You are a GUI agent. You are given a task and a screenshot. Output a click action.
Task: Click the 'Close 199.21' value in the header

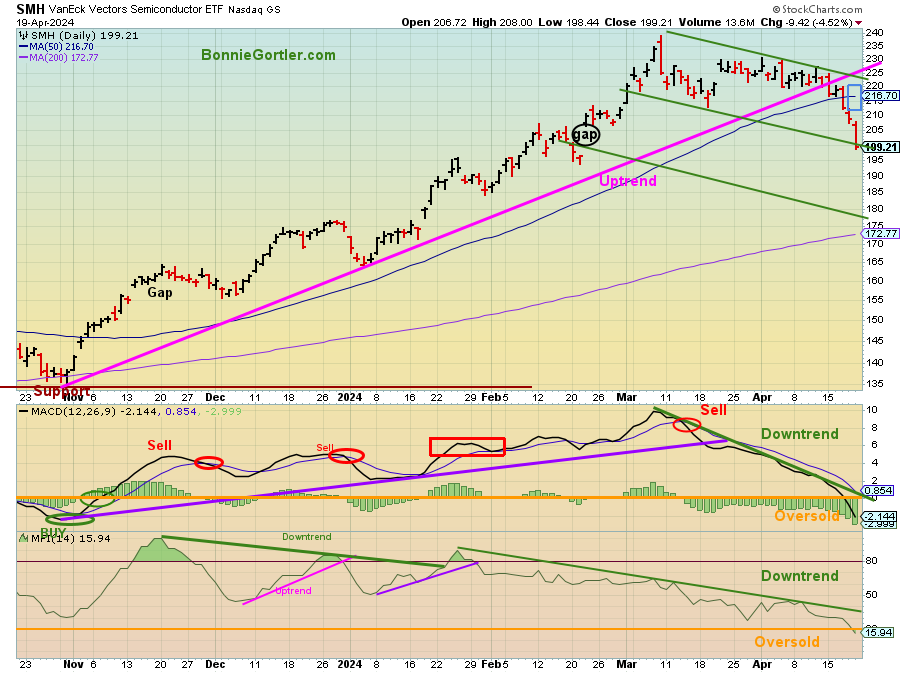[x=638, y=22]
